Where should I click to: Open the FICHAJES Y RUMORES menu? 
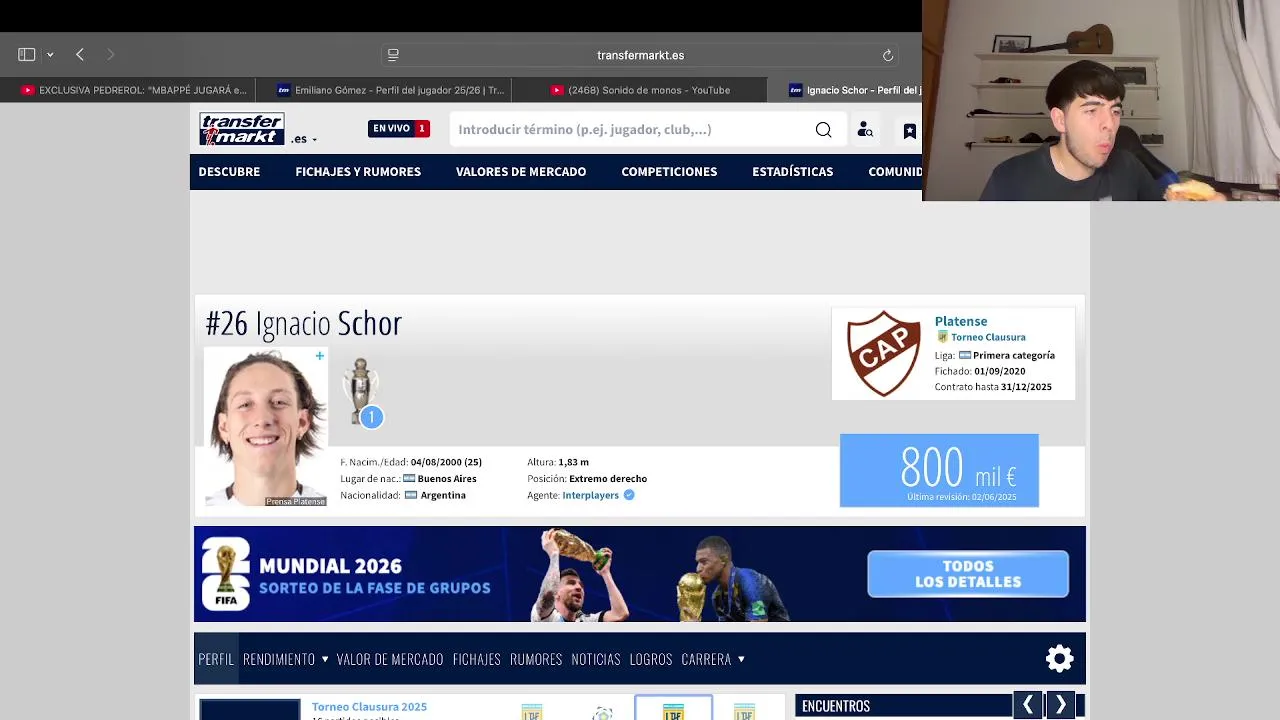click(358, 172)
